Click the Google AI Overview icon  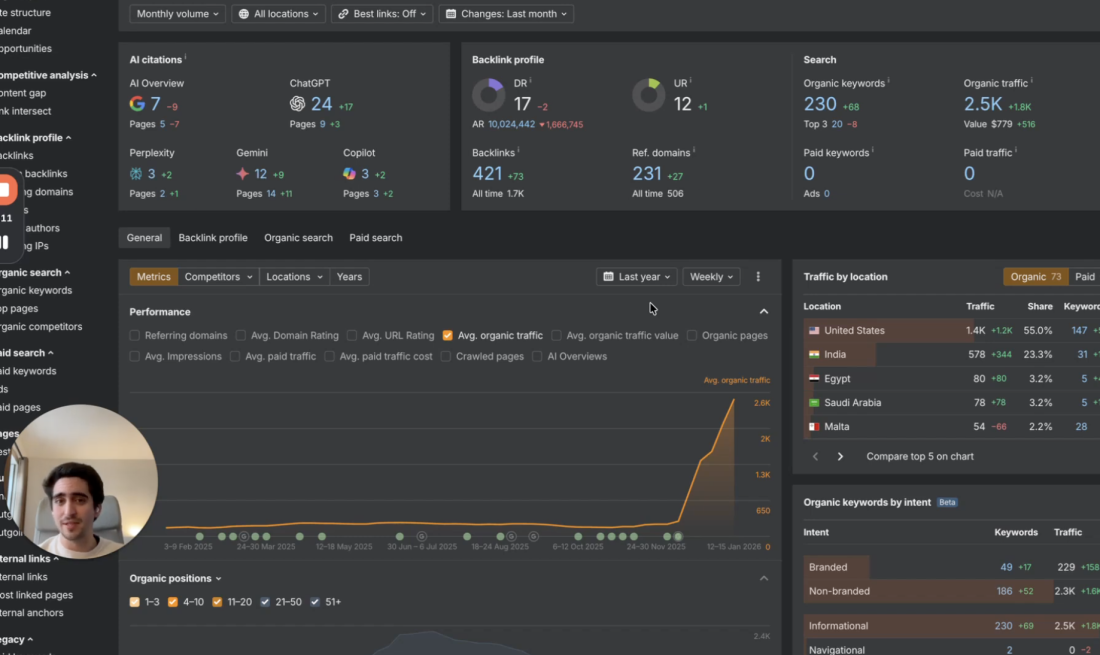pos(137,104)
